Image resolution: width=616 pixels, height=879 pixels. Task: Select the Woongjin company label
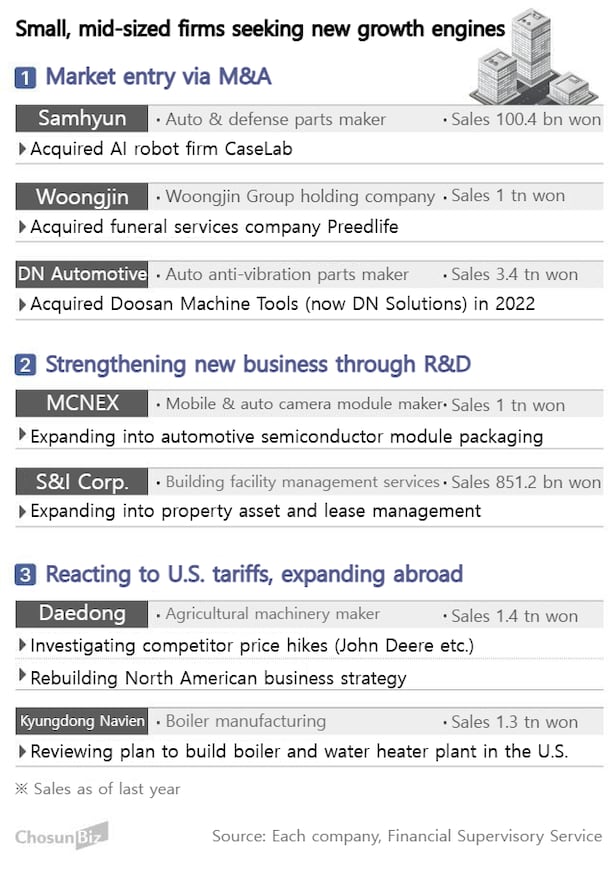[82, 196]
